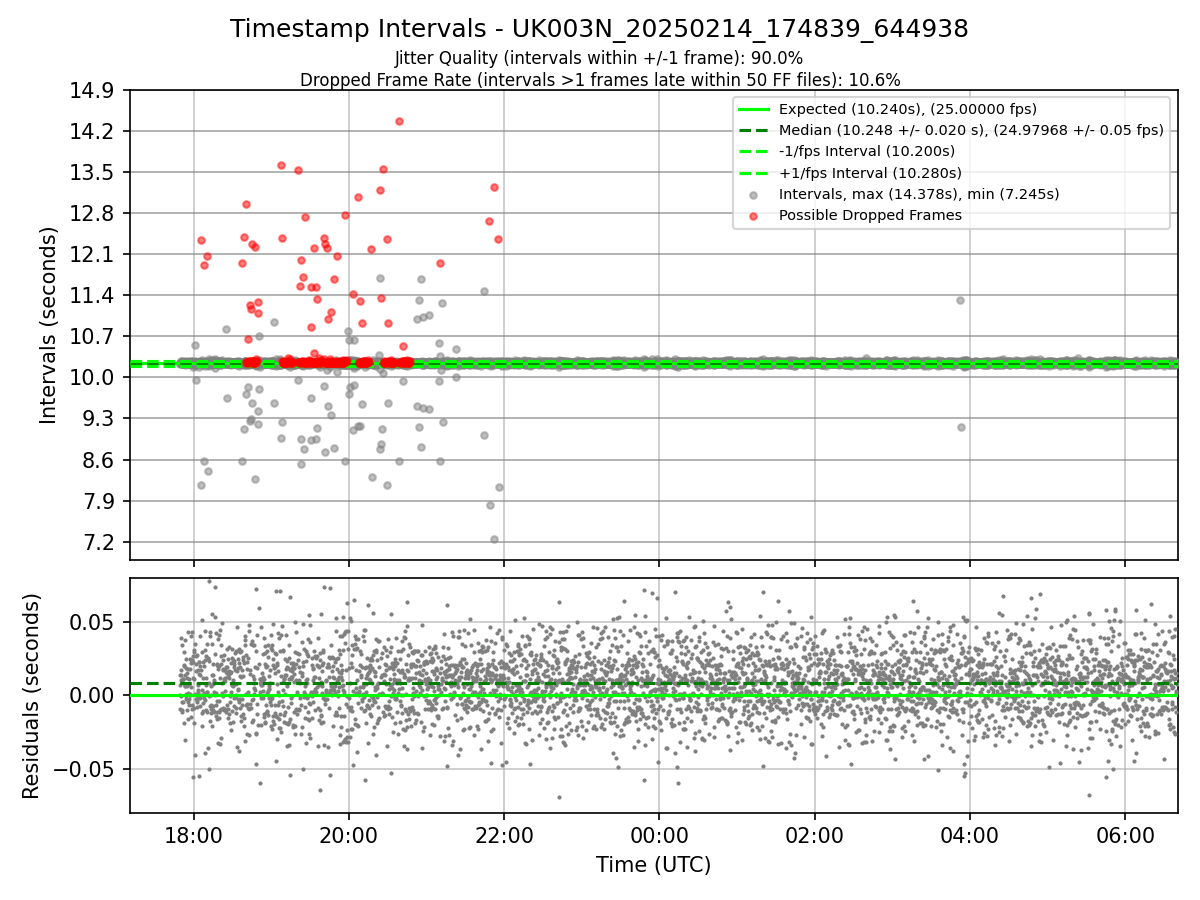Click the 'Residuals (seconds)' y-axis label

[x=31, y=696]
